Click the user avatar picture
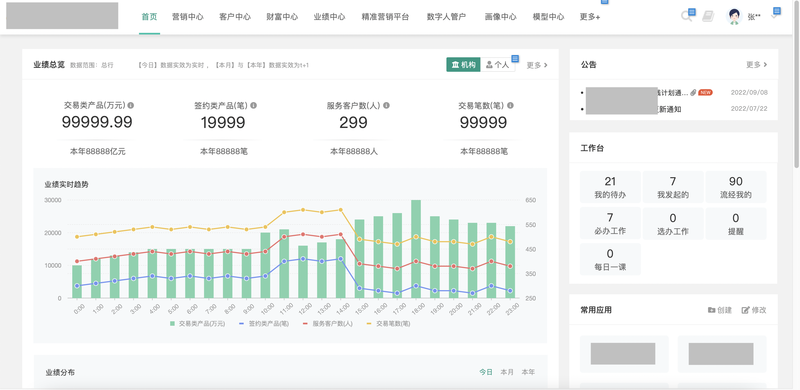Screen dimensions: 800x390 click(x=734, y=16)
